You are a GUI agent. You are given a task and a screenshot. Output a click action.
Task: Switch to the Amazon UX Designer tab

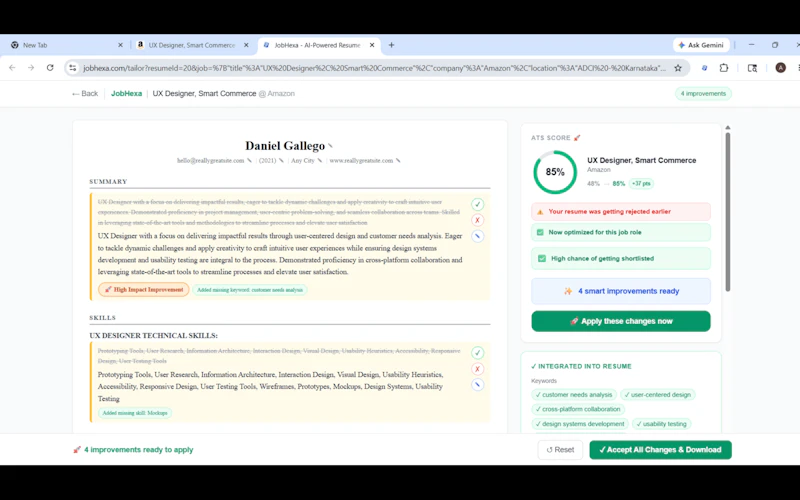(192, 45)
